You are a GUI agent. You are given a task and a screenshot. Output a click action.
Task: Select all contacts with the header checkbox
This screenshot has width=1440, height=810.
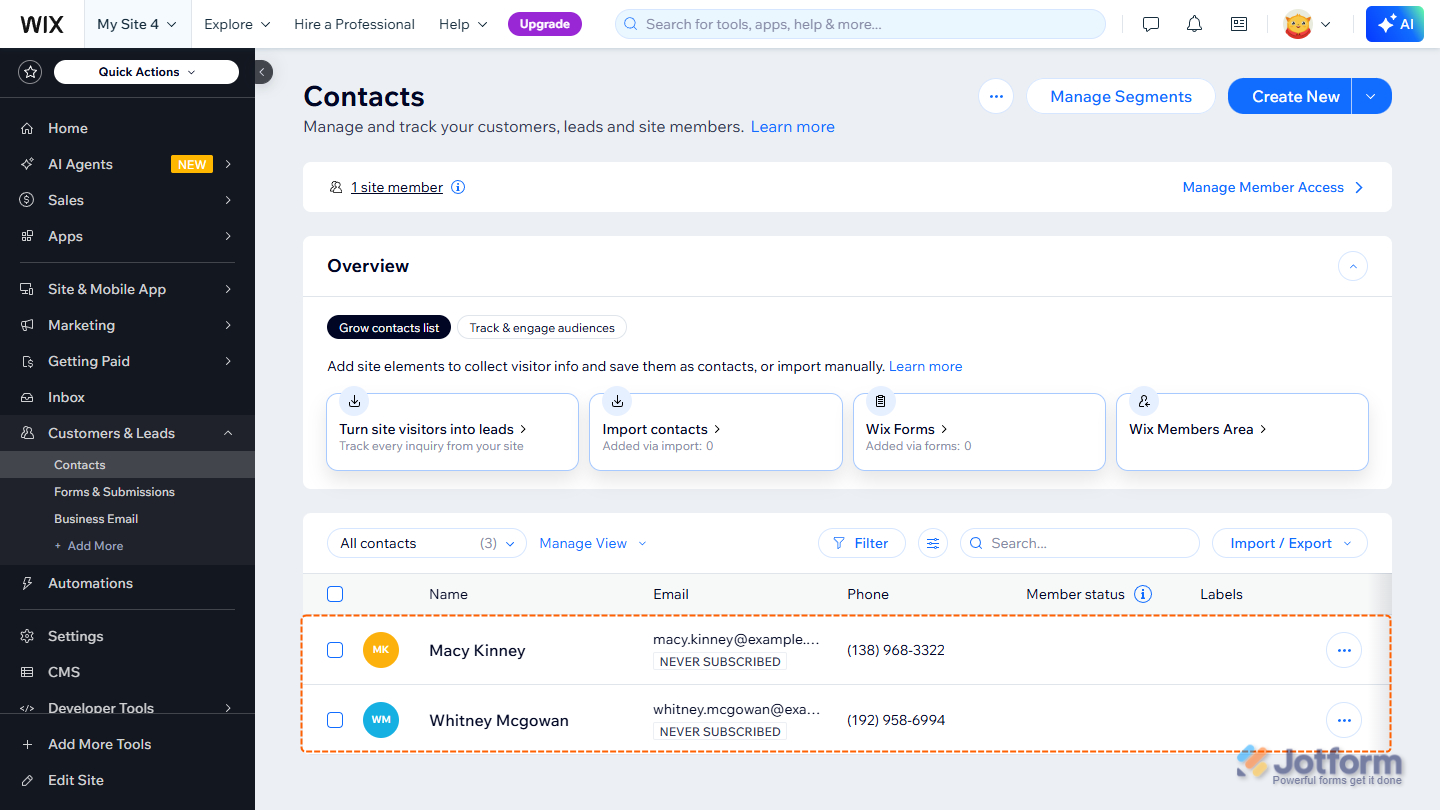pos(335,594)
